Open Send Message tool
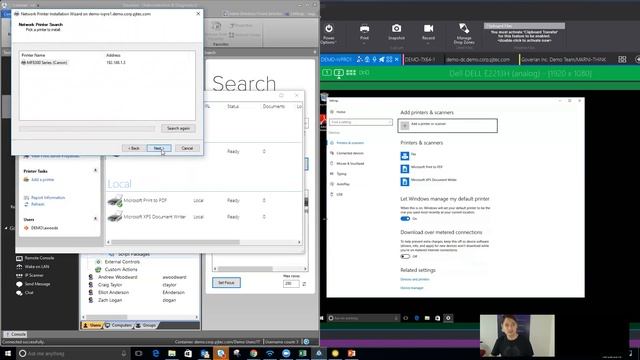 [33, 284]
